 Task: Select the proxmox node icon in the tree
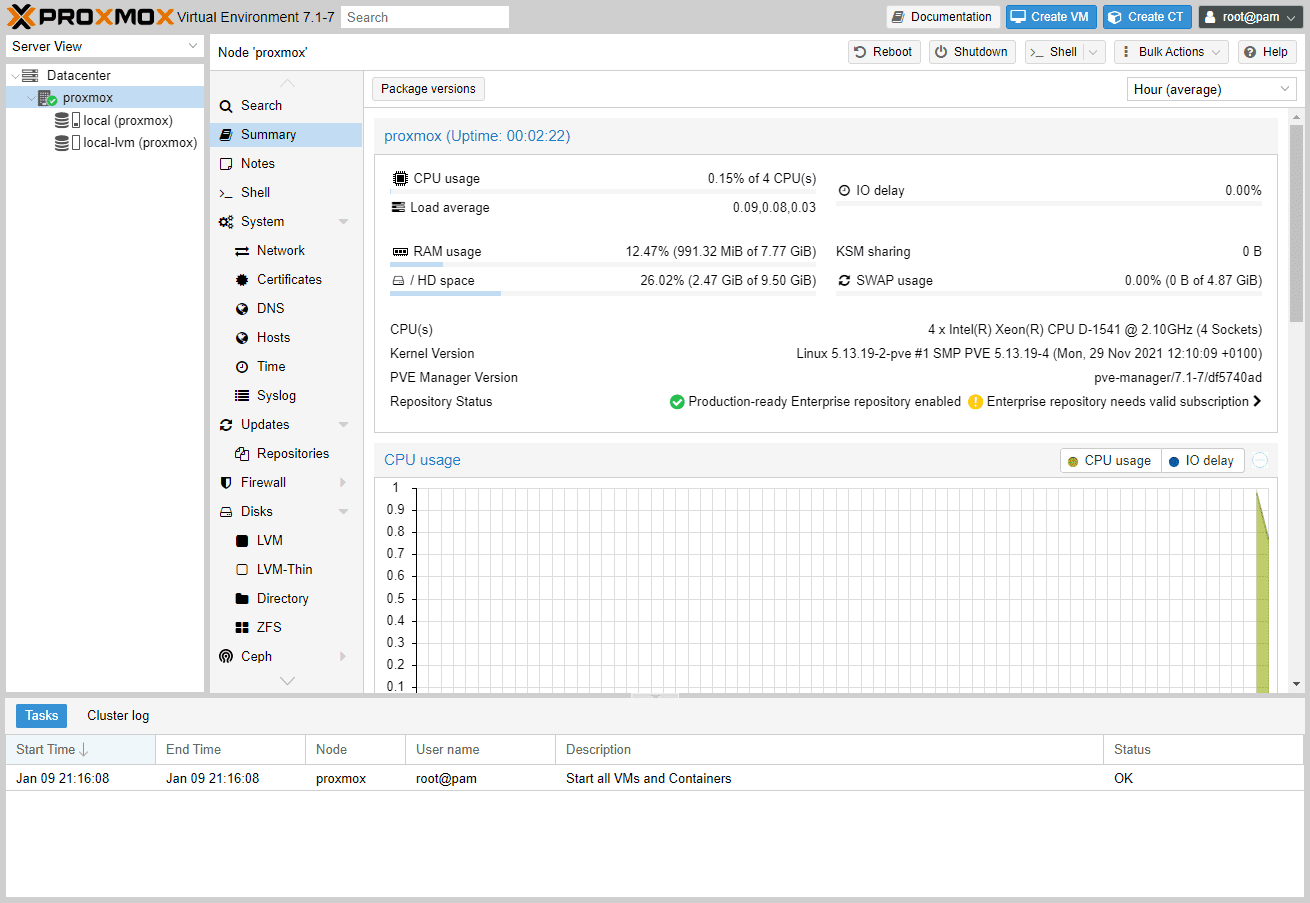pos(47,98)
